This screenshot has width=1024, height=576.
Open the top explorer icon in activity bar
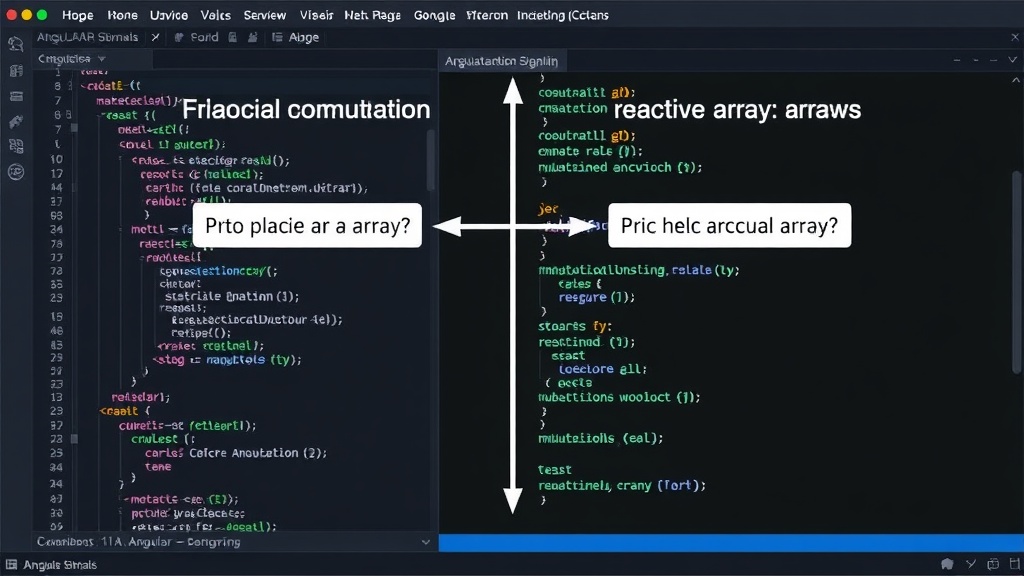coord(16,44)
